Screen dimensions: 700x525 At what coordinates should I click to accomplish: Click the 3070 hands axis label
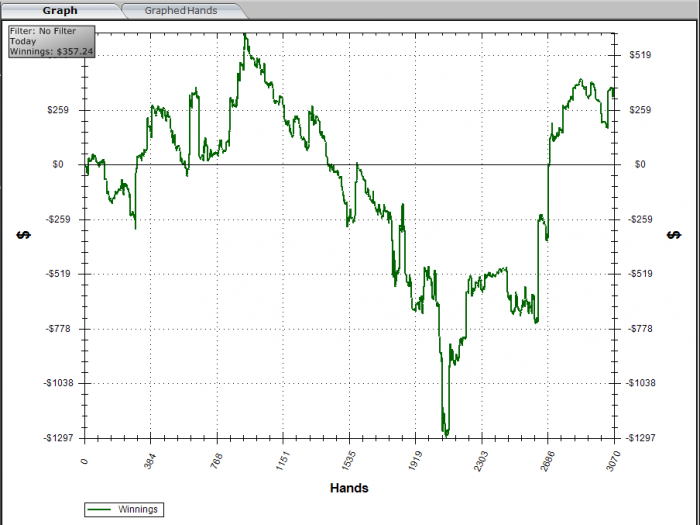click(x=613, y=461)
